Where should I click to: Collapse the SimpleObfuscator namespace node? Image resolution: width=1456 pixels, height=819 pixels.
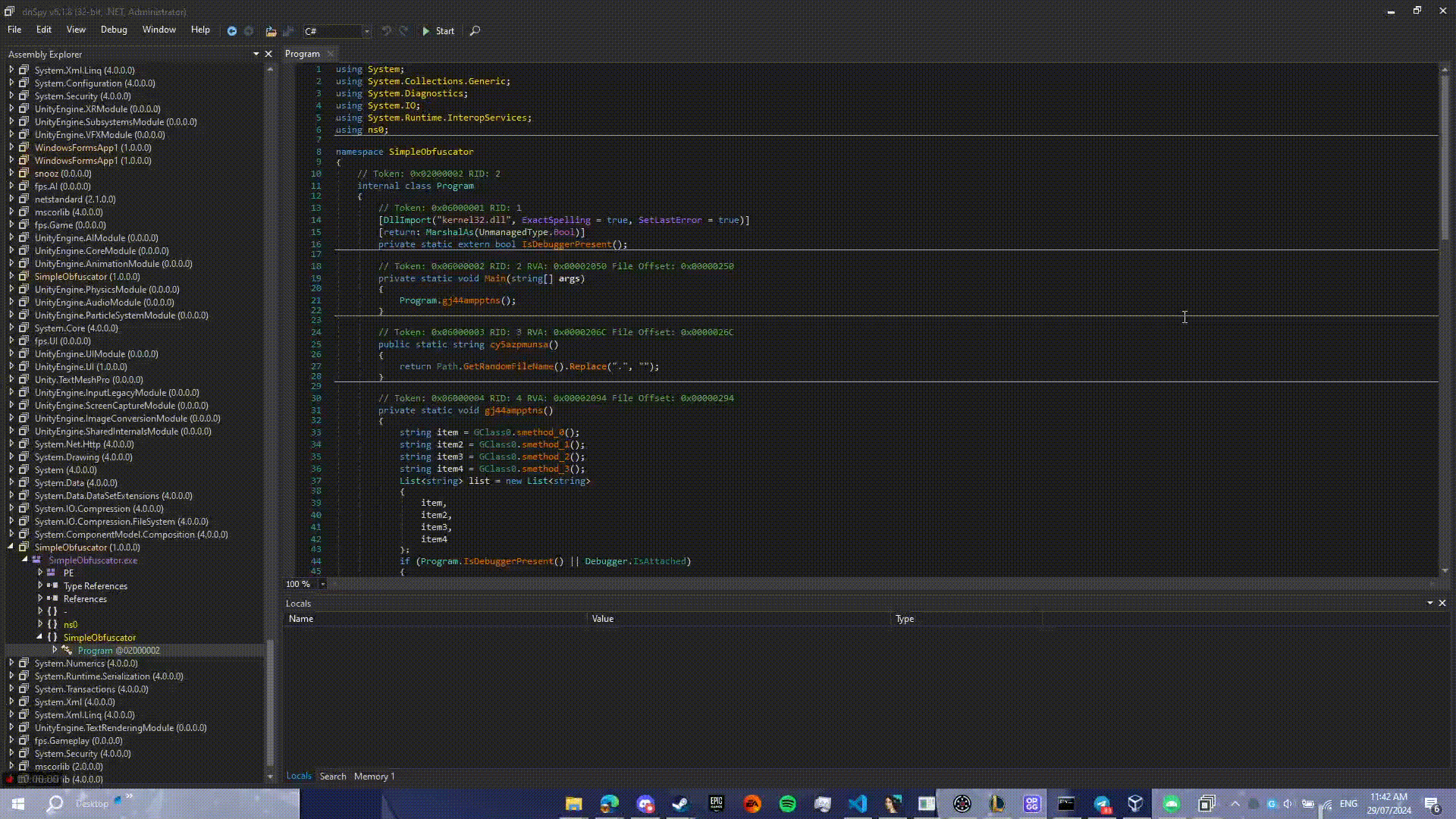click(x=39, y=637)
